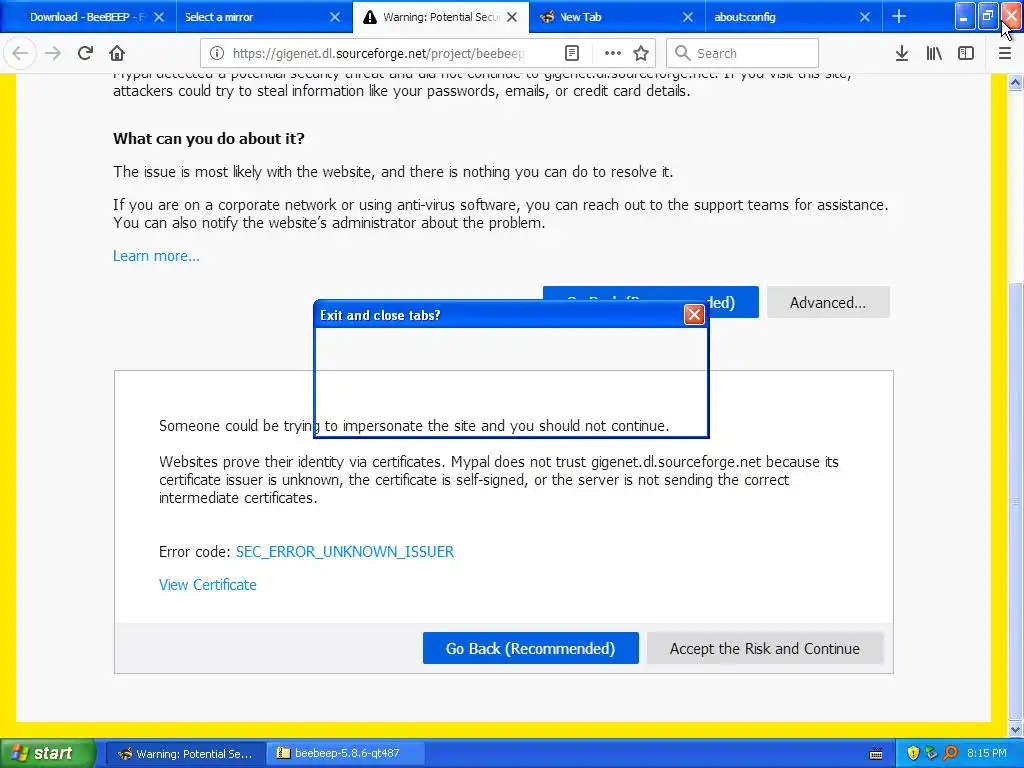Switch to Download - BeeBEEP tab
This screenshot has height=768, width=1024.
point(88,17)
